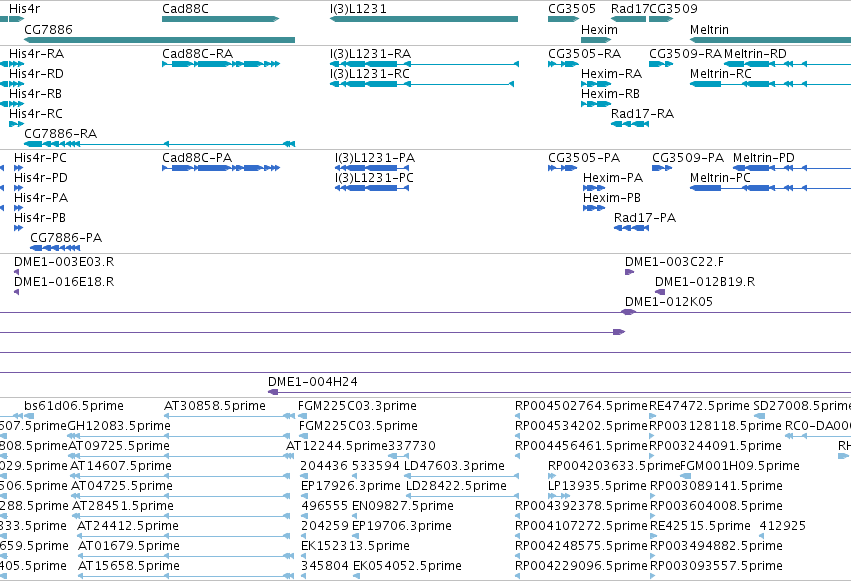The width and height of the screenshot is (851, 581).
Task: Click EST AT09725.5prime
Action: (x=119, y=446)
